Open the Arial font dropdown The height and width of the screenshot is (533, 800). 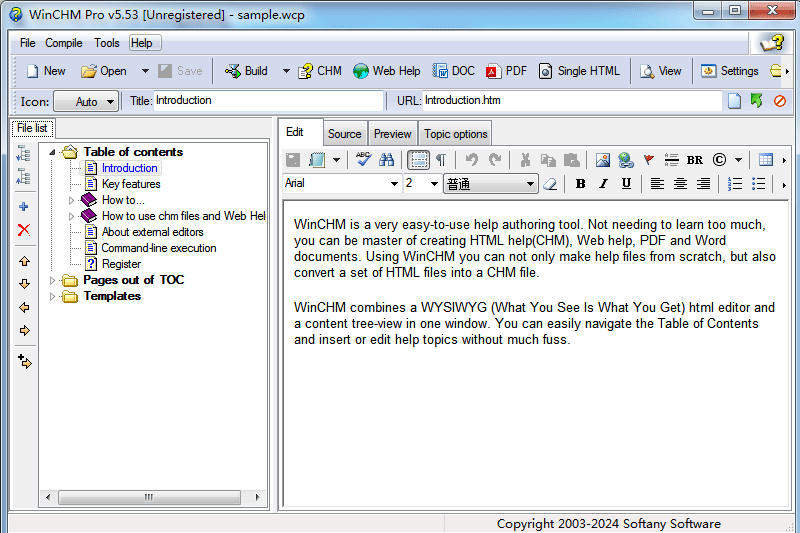point(394,184)
